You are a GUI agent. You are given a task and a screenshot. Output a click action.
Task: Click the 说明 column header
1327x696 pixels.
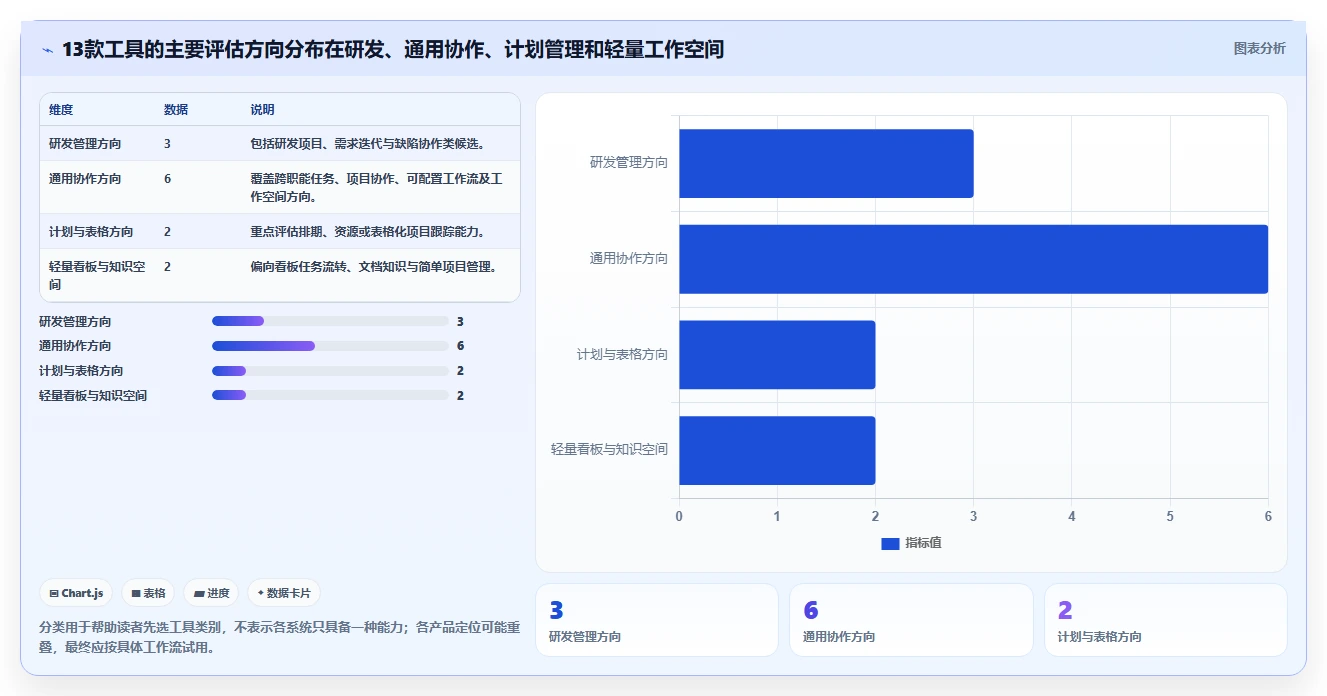(262, 110)
